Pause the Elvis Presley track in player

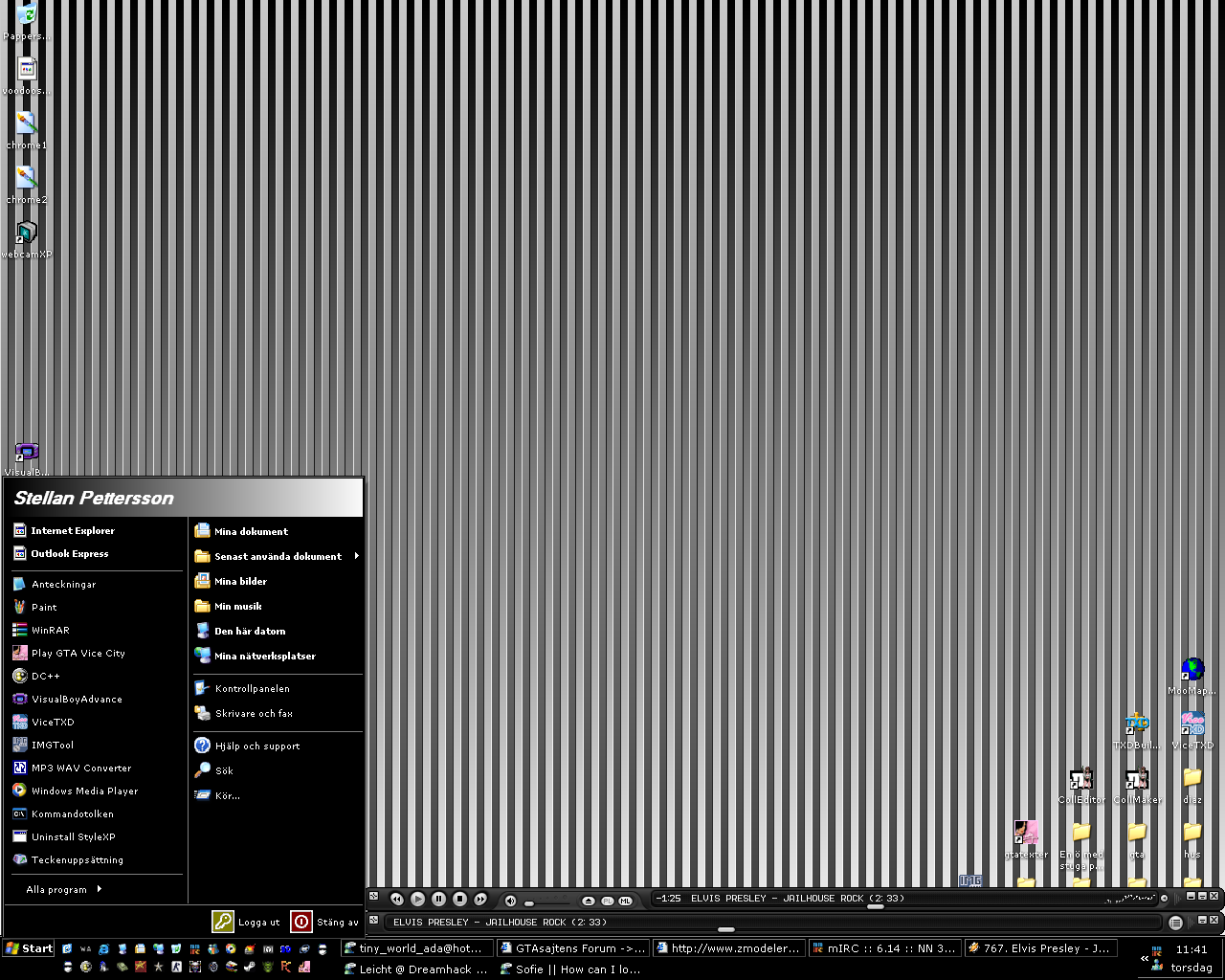click(438, 899)
